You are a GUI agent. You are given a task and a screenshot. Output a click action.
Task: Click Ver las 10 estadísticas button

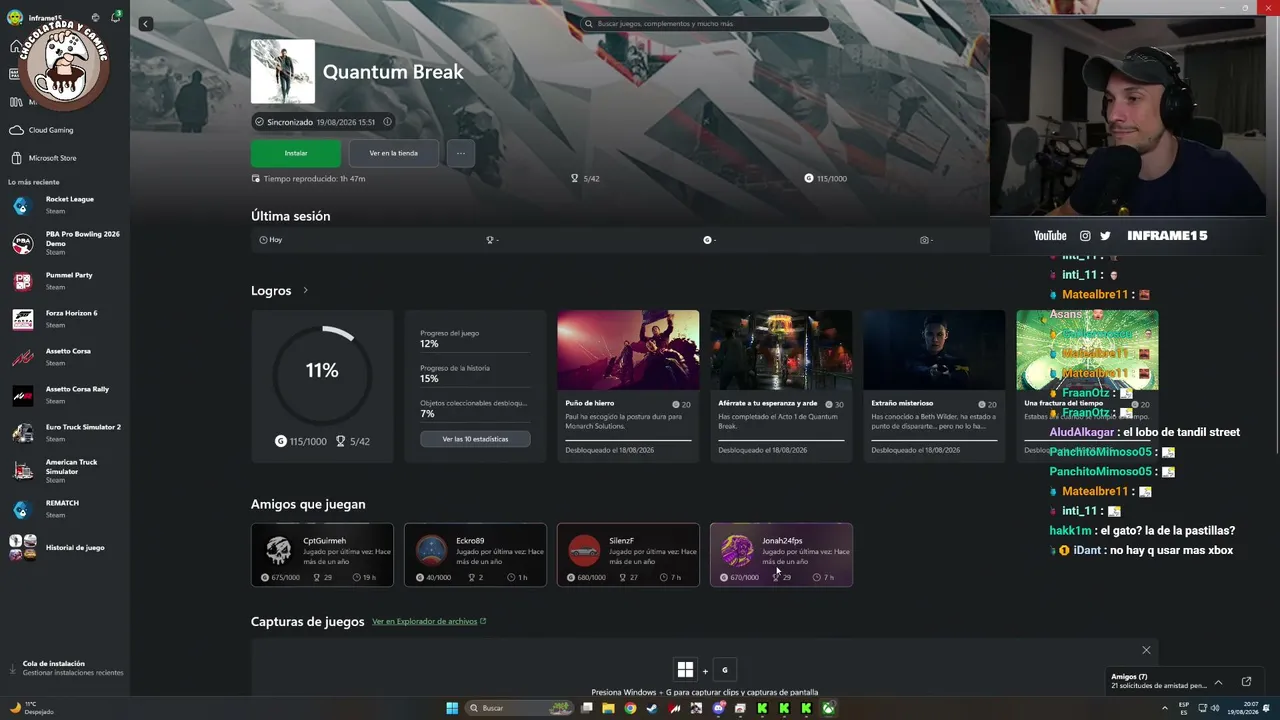[475, 439]
